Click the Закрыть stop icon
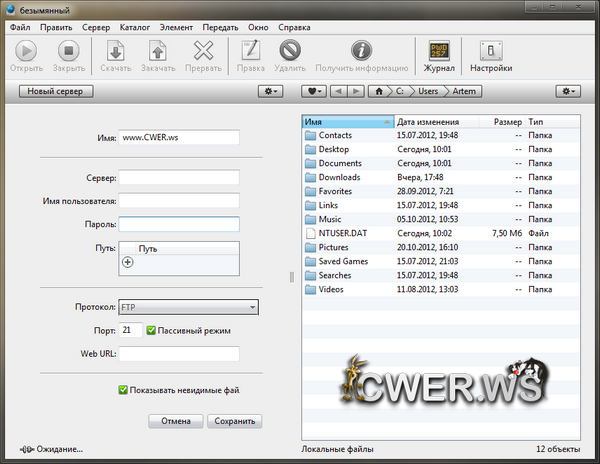Image resolution: width=600 pixels, height=464 pixels. click(68, 50)
